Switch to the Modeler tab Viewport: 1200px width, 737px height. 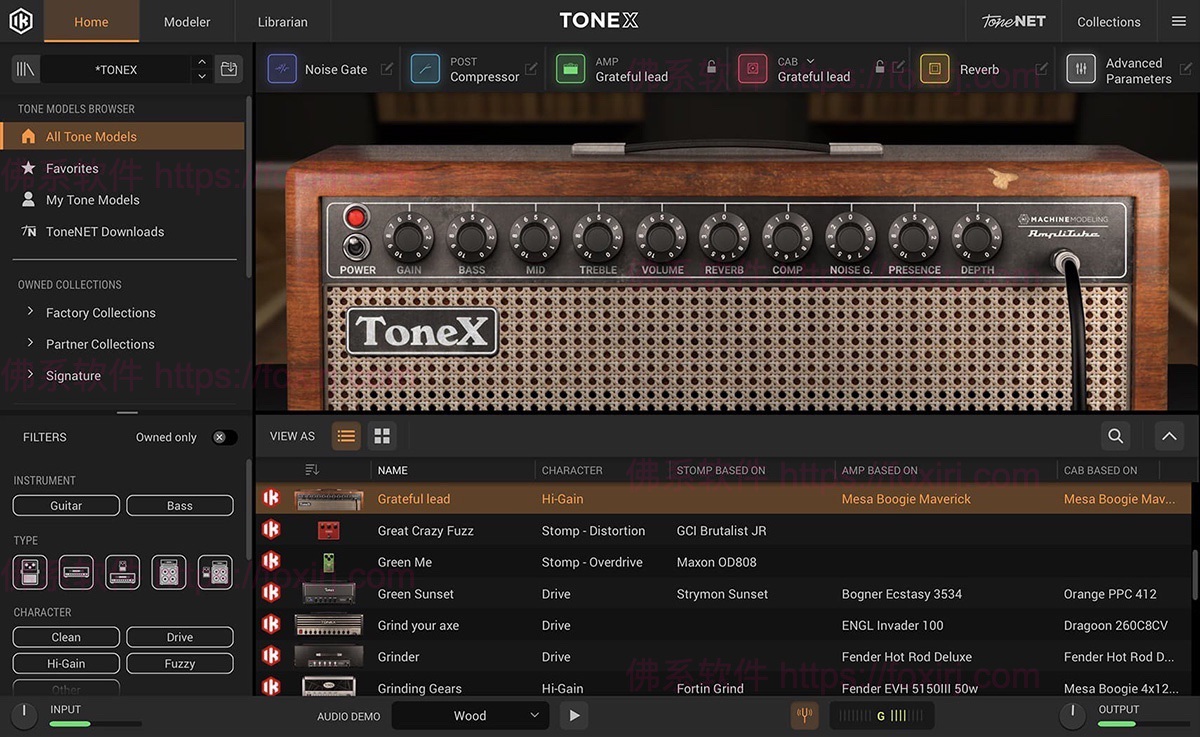[x=186, y=21]
